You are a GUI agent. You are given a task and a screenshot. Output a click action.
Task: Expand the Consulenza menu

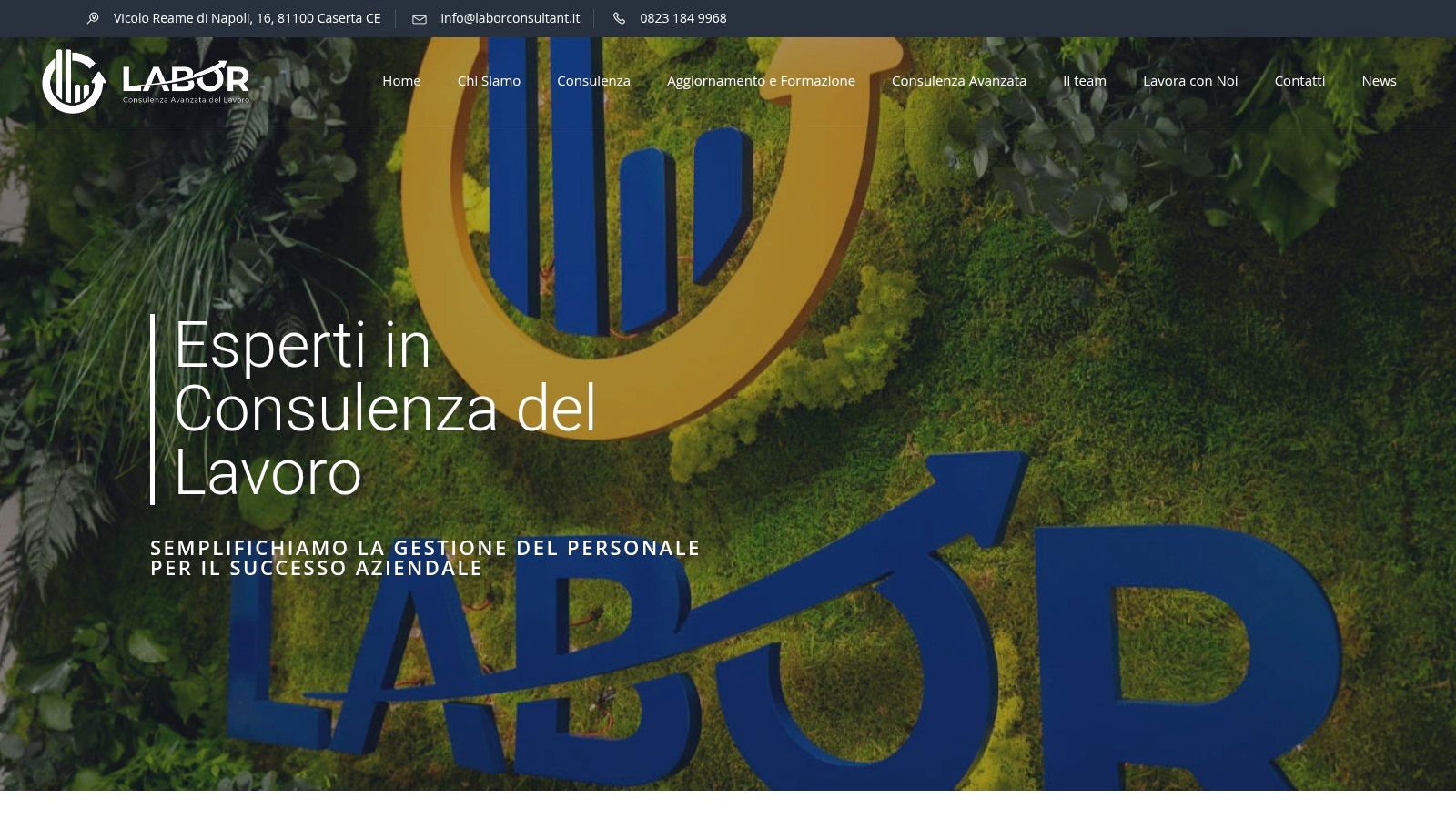click(593, 81)
